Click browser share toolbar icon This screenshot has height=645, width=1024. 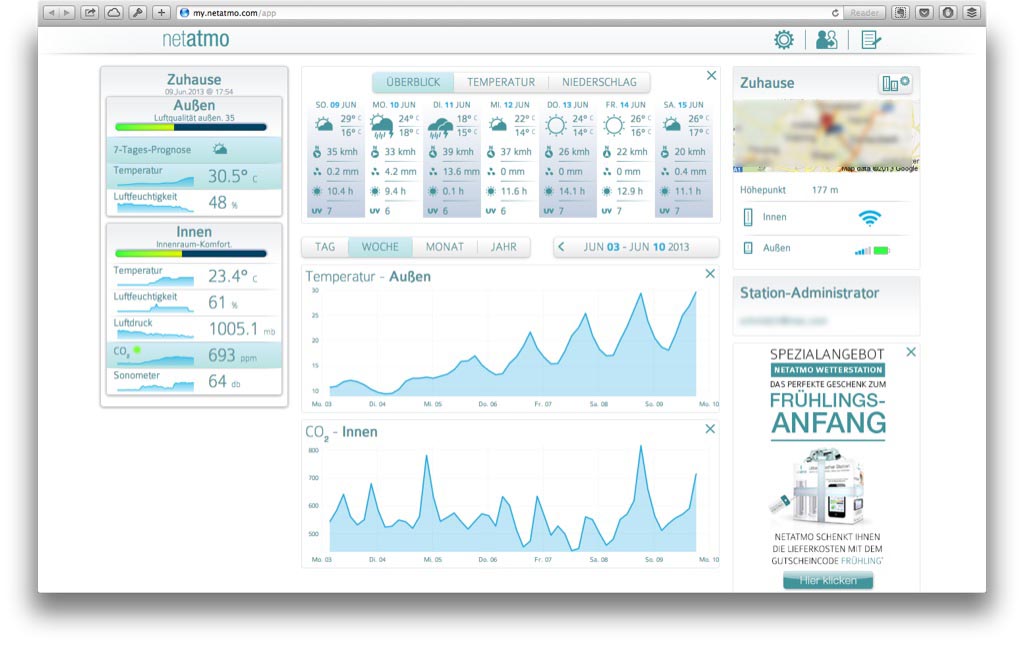tap(89, 12)
